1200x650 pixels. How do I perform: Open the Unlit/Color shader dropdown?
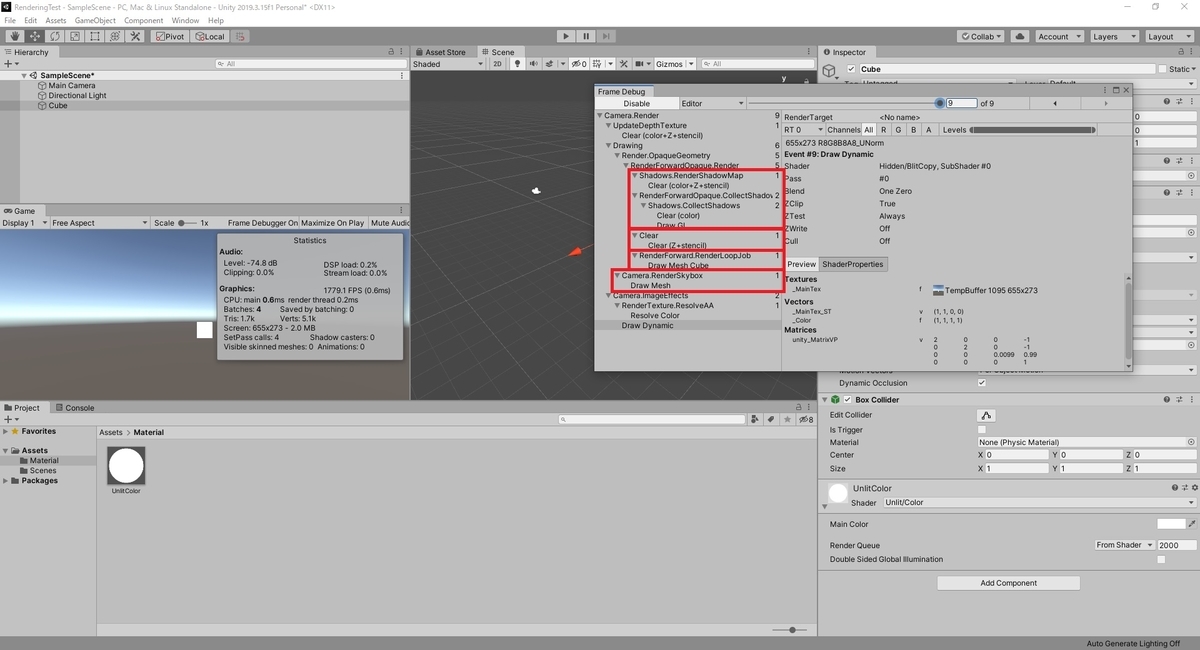1039,503
